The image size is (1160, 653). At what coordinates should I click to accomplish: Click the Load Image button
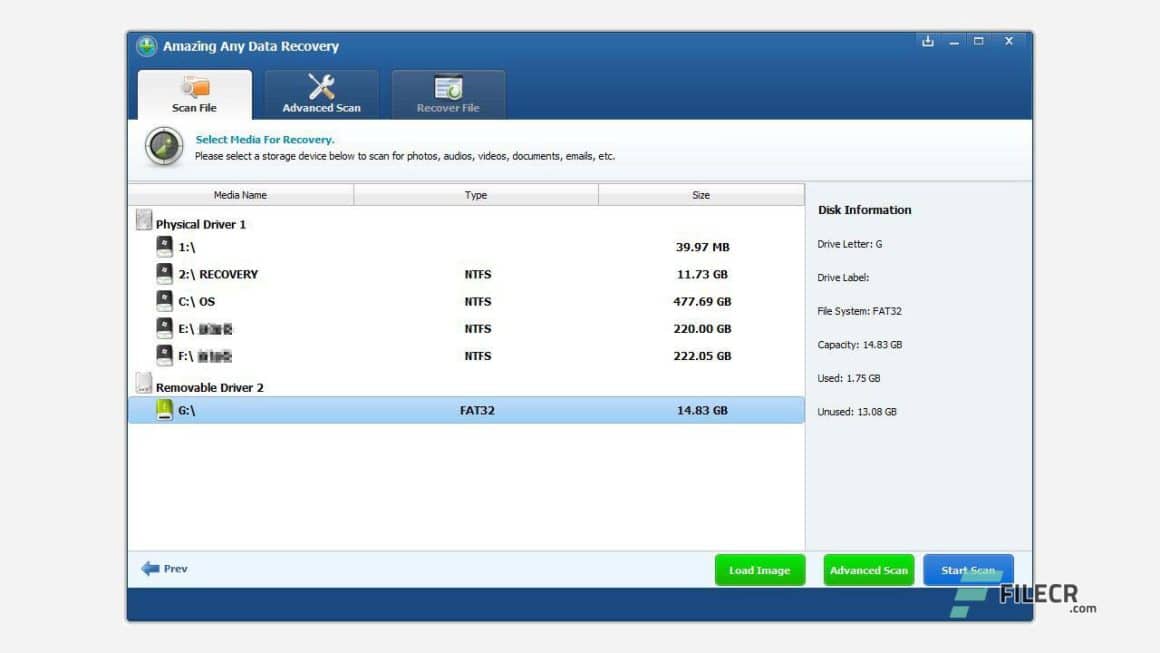coord(760,570)
